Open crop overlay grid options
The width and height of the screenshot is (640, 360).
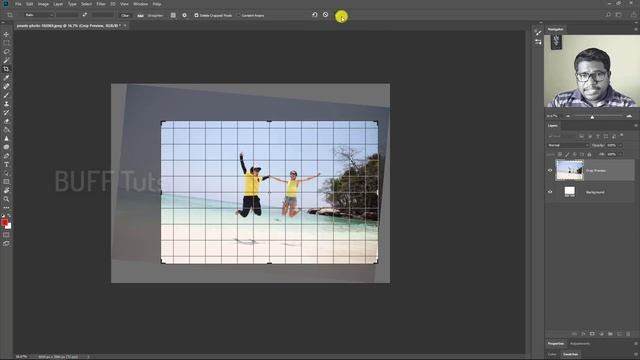tap(173, 15)
